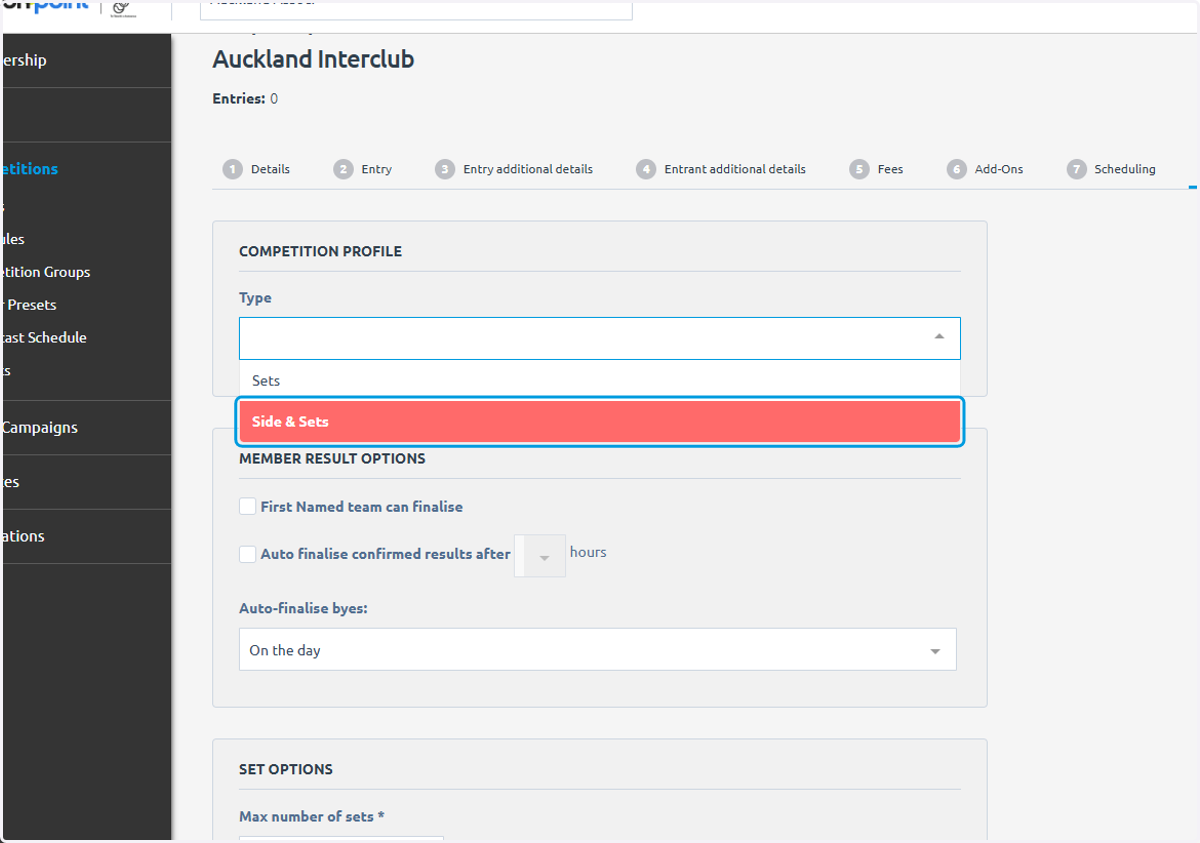This screenshot has height=843, width=1200.
Task: Click step 4 number circle icon
Action: pyautogui.click(x=646, y=169)
